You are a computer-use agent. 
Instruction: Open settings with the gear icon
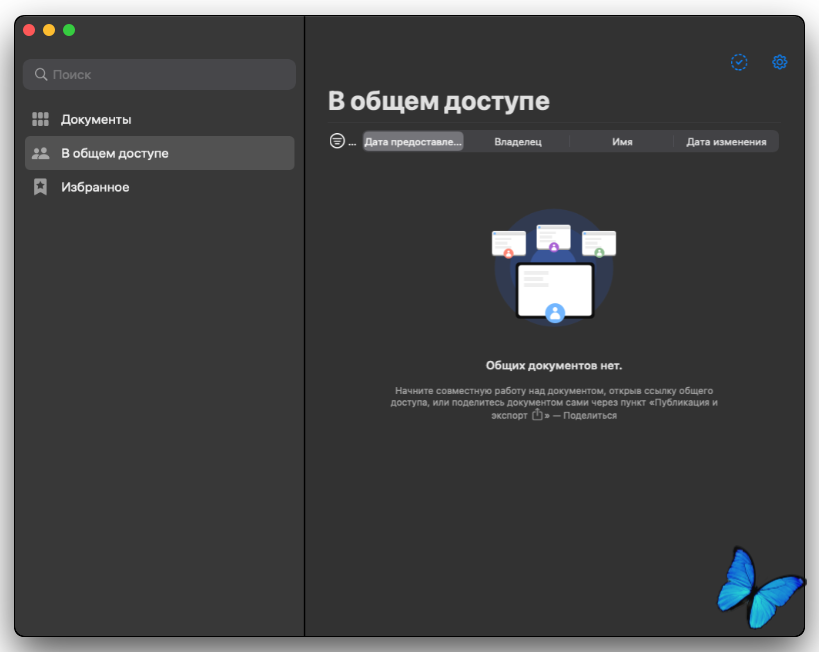pyautogui.click(x=780, y=62)
